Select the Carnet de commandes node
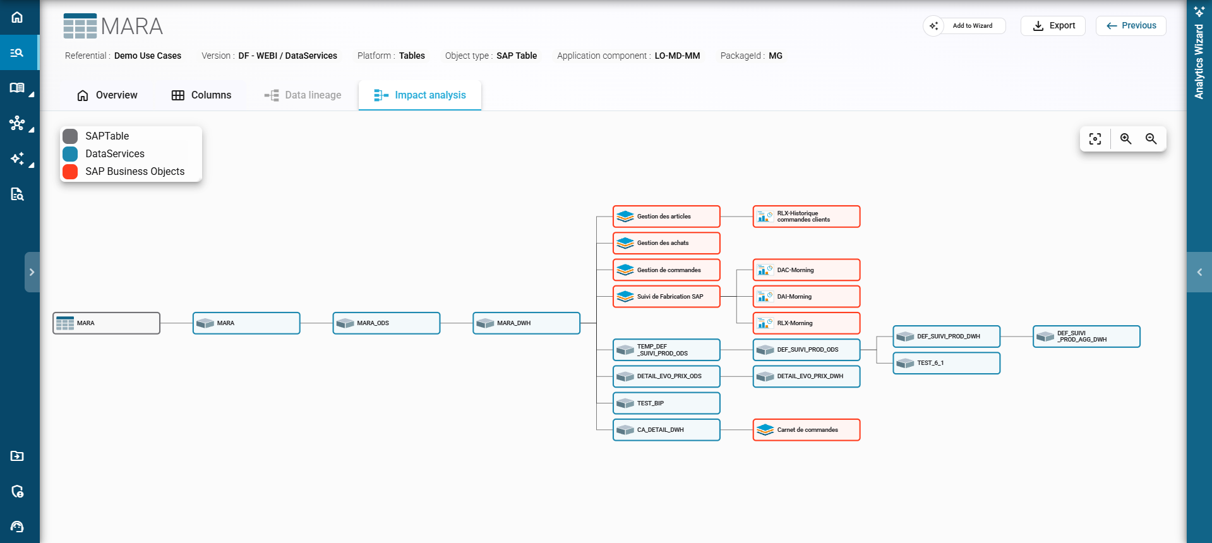The width and height of the screenshot is (1212, 543). tap(806, 430)
